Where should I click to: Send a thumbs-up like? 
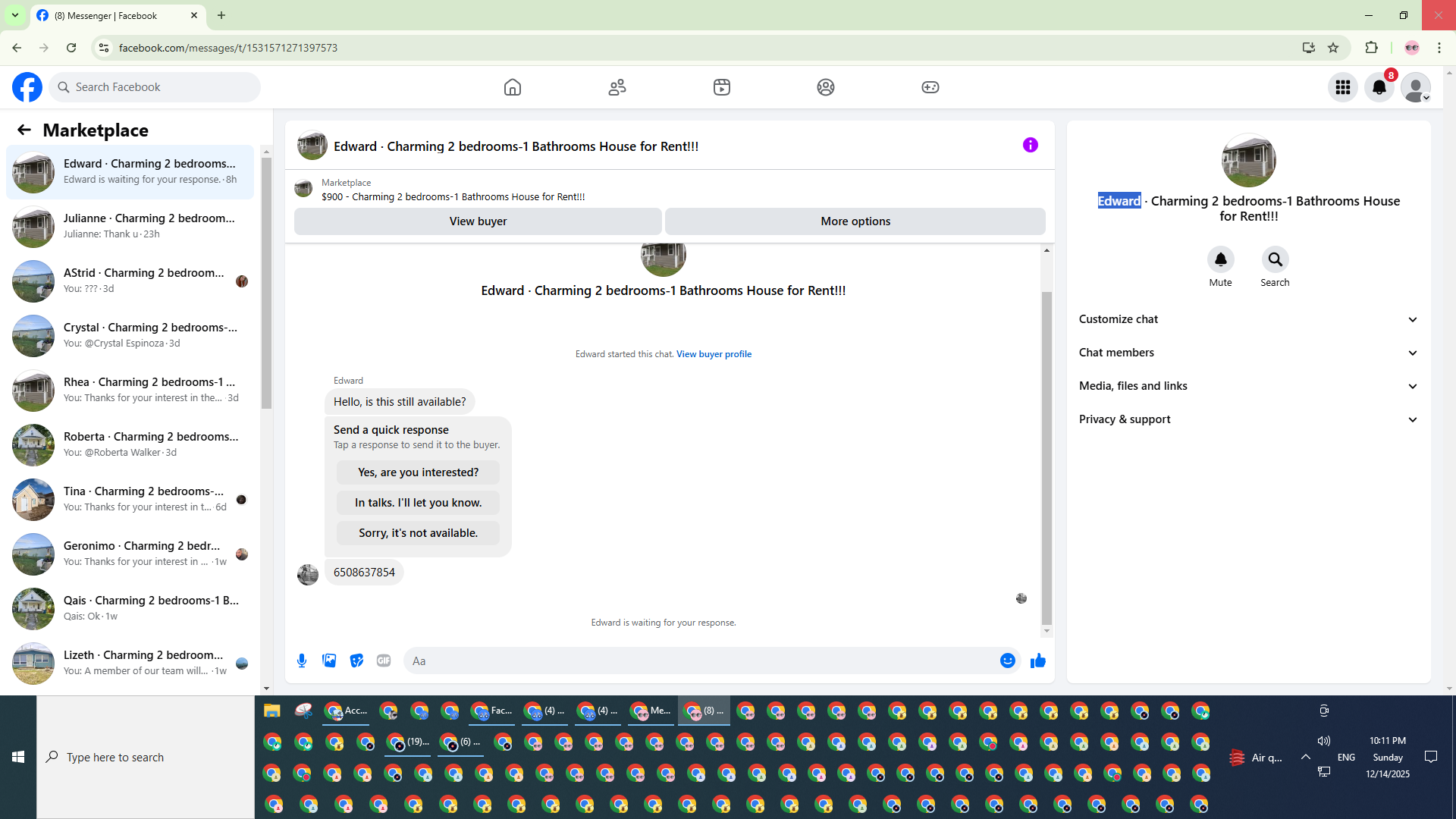pyautogui.click(x=1037, y=661)
